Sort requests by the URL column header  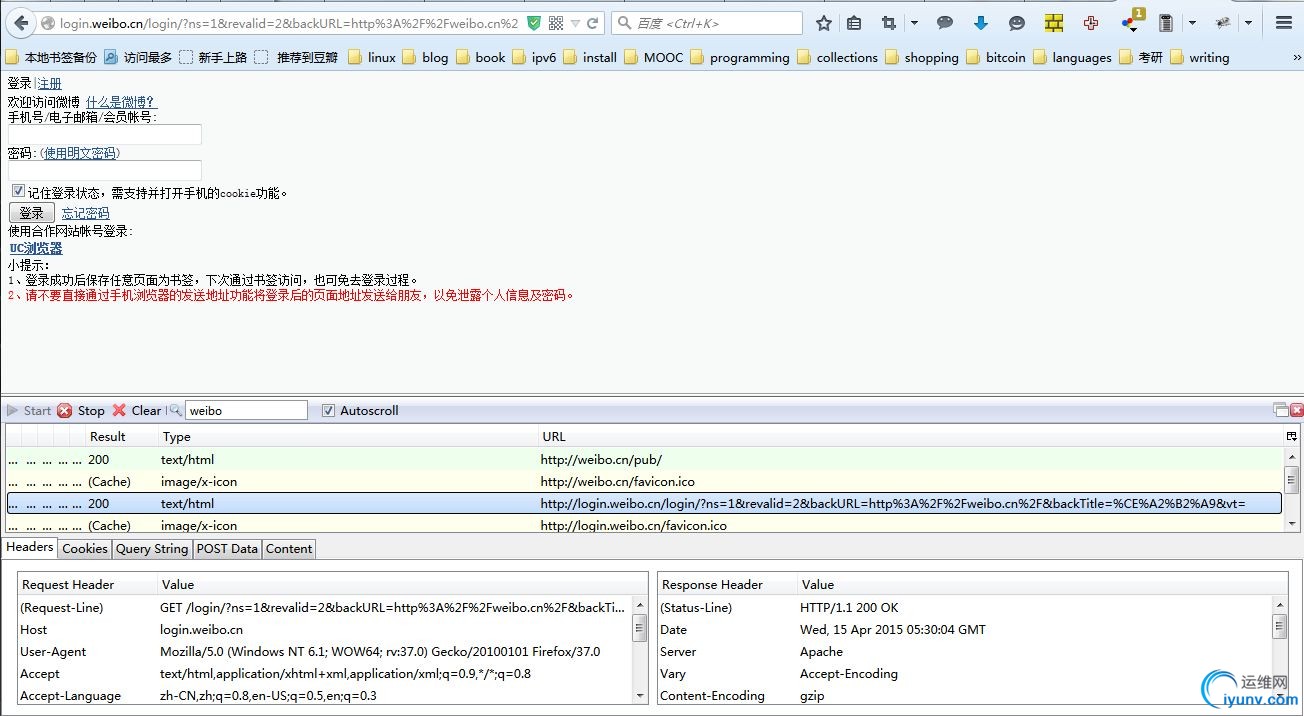[910, 436]
